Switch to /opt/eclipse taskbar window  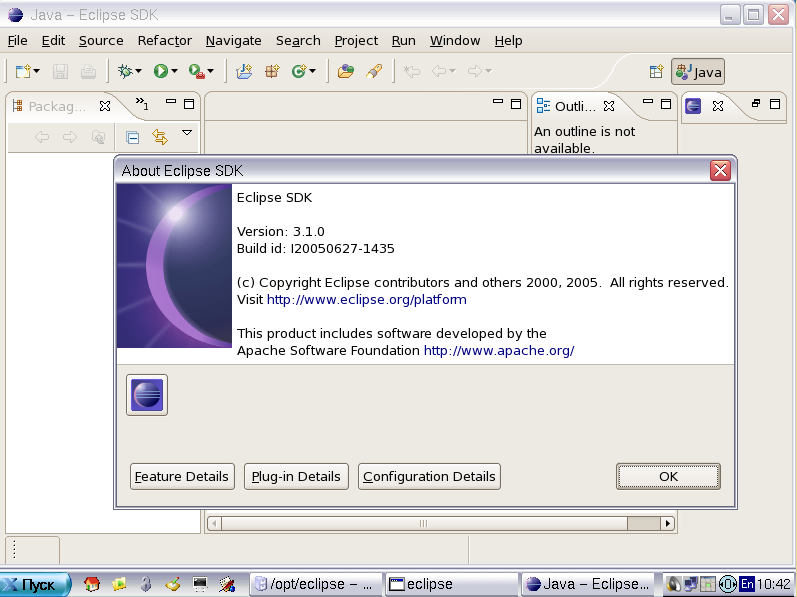pos(315,584)
